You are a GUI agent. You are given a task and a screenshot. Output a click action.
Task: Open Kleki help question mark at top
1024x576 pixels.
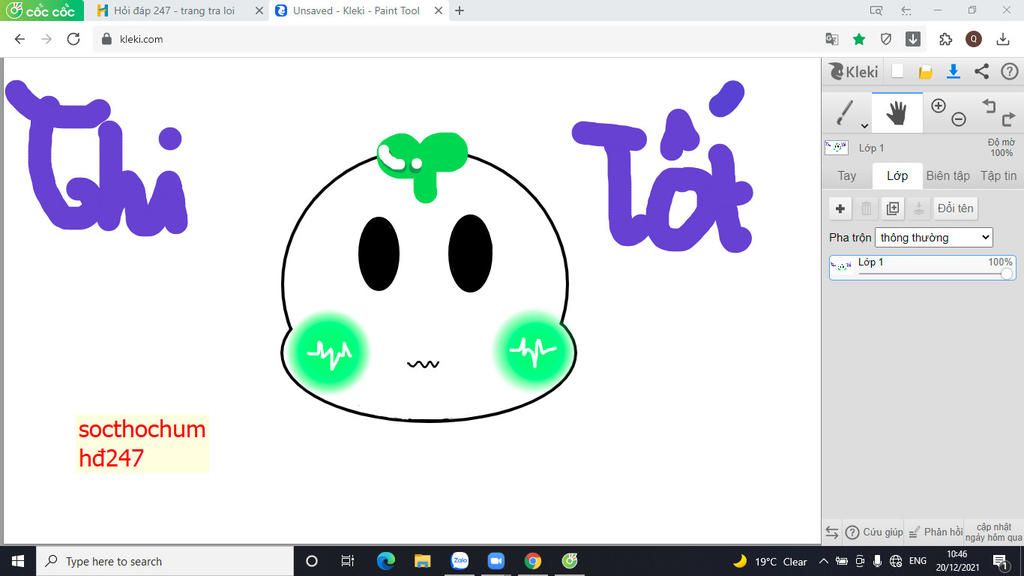1009,71
